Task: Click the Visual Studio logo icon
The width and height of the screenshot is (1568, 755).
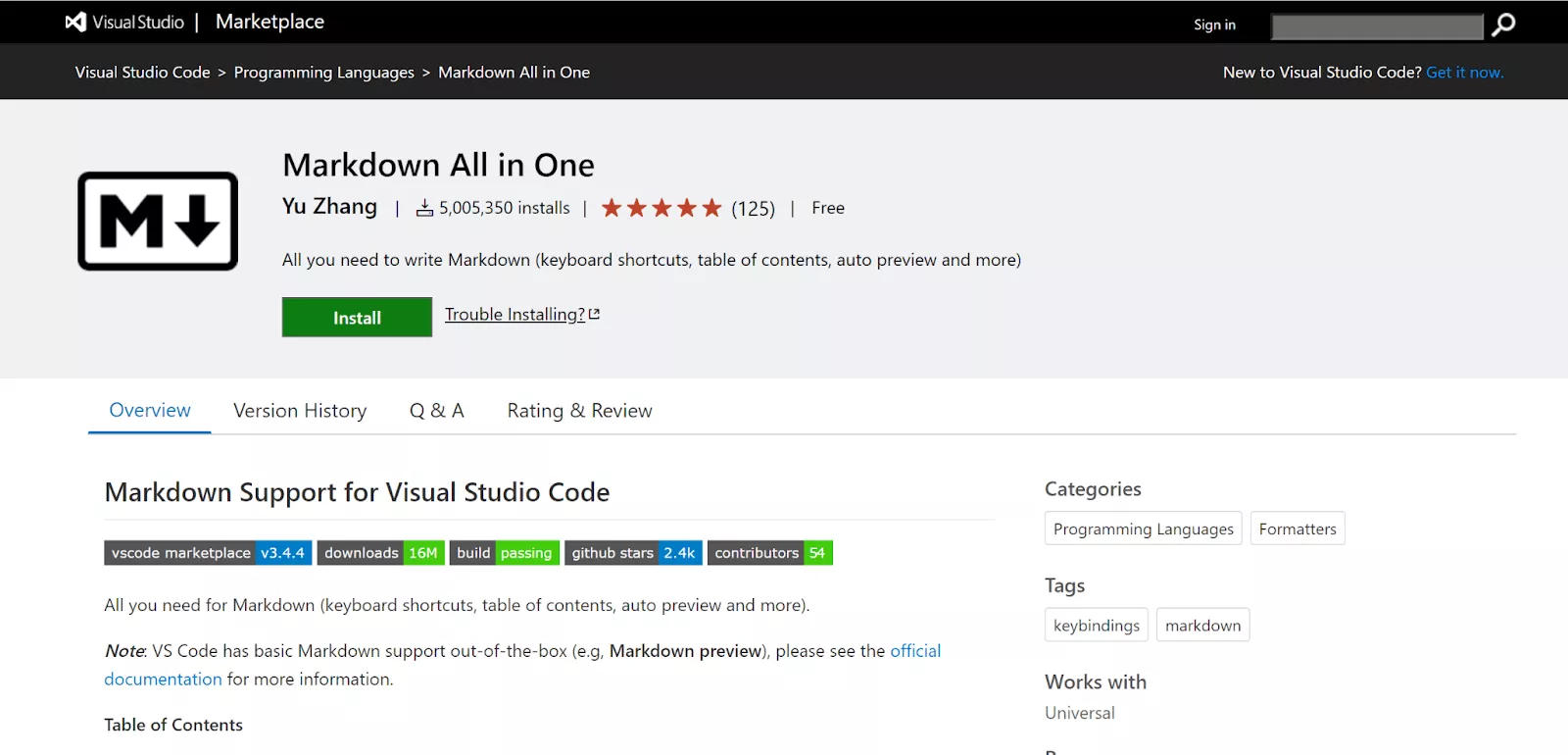Action: tap(75, 22)
